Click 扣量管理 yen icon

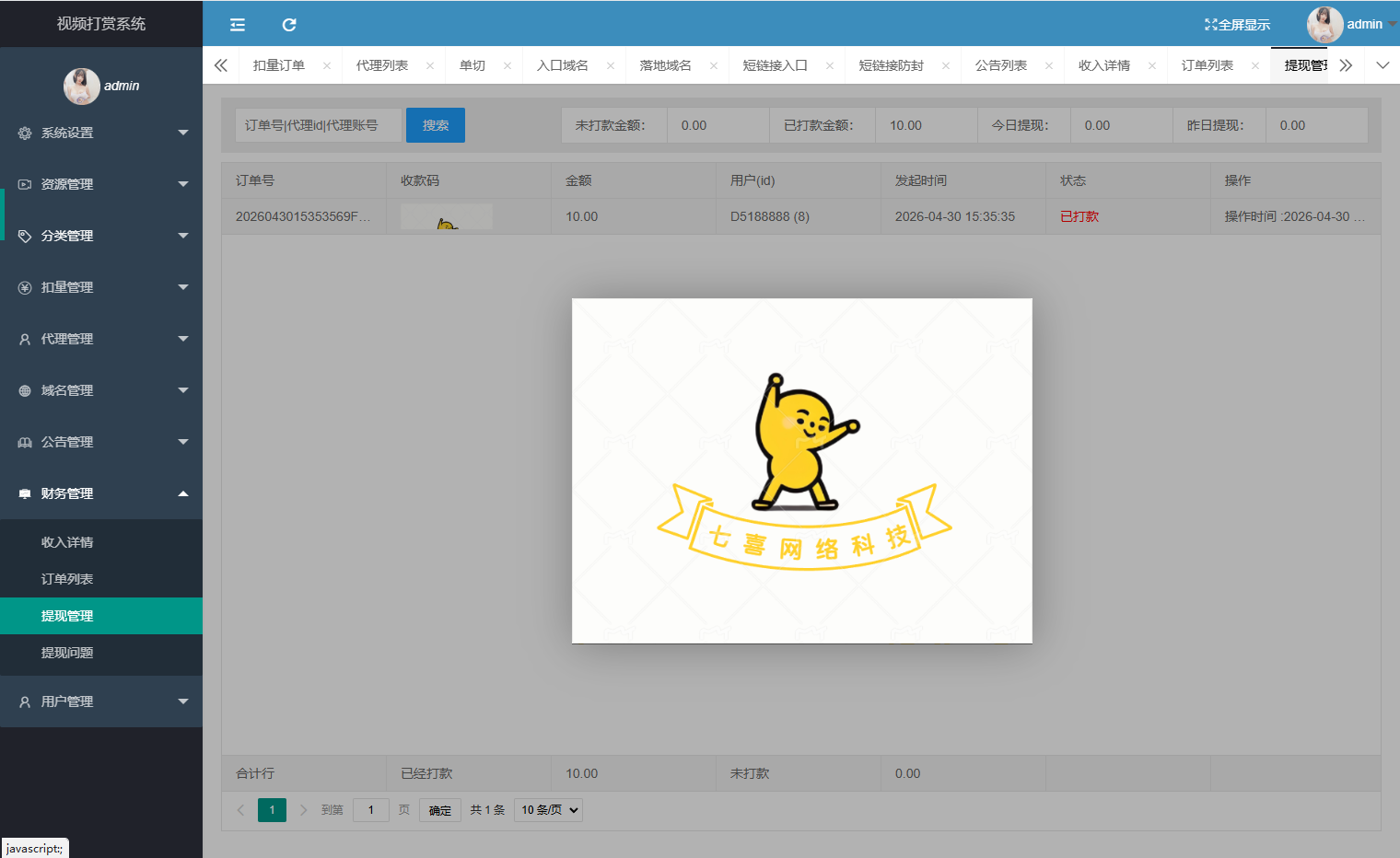pyautogui.click(x=25, y=287)
